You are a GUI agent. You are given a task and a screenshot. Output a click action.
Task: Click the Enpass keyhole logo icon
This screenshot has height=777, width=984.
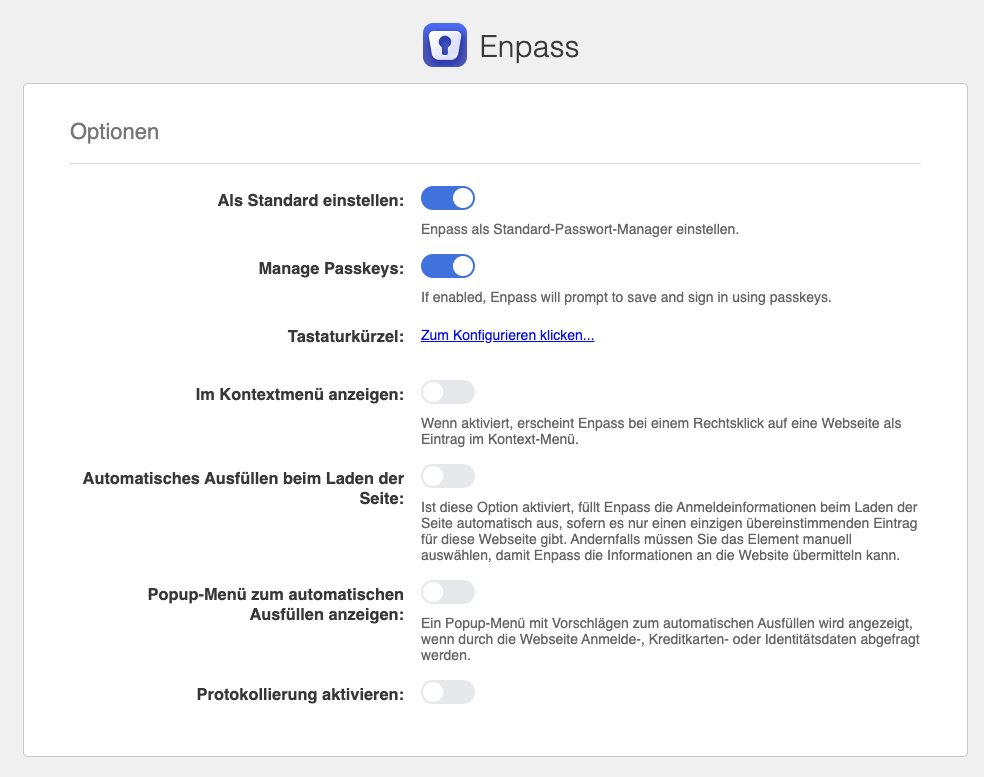point(445,46)
